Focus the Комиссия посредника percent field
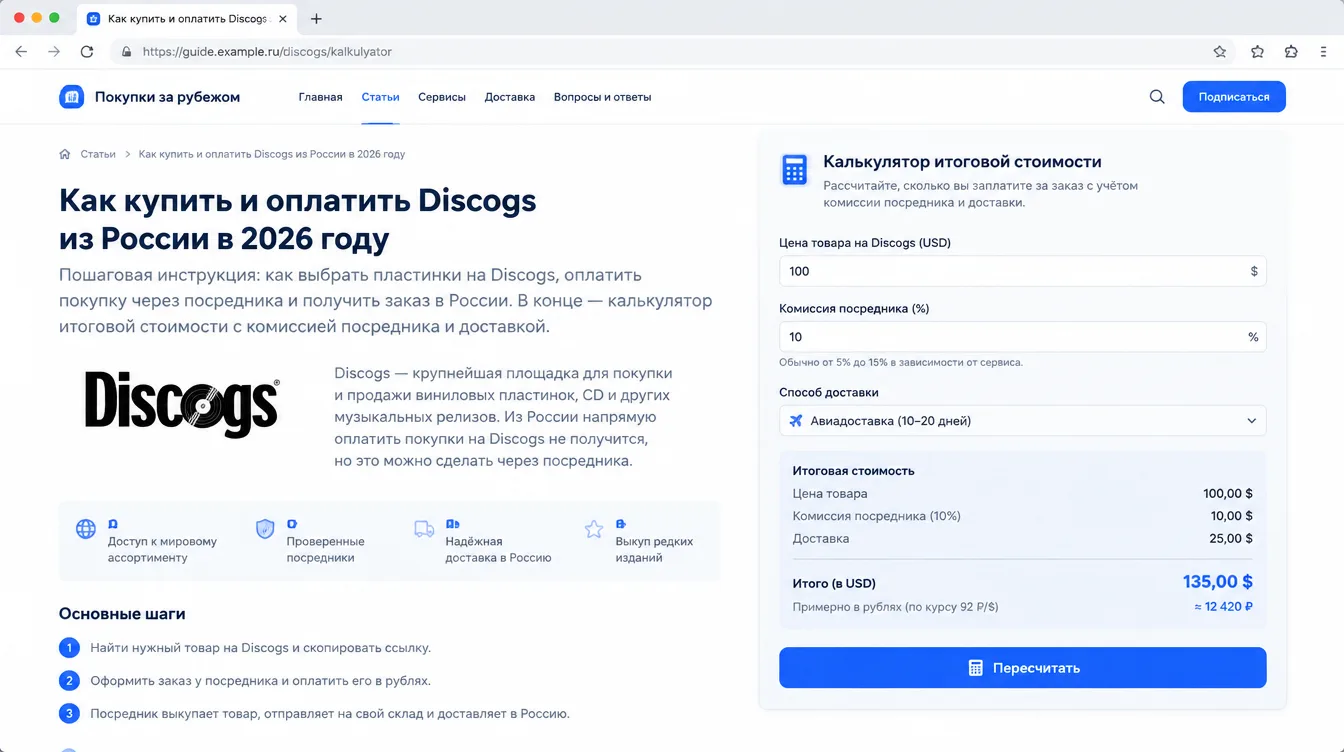1344x752 pixels. coord(1022,337)
